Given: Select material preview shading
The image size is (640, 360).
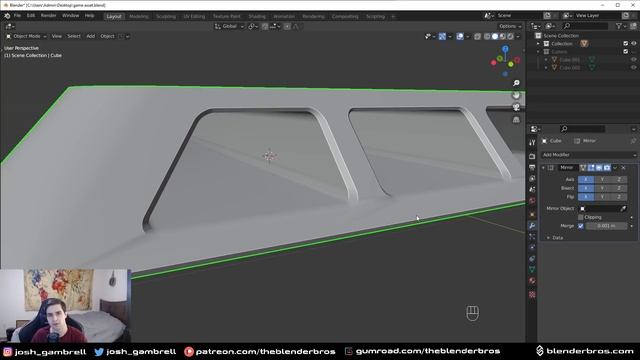Looking at the screenshot, I should coord(502,36).
